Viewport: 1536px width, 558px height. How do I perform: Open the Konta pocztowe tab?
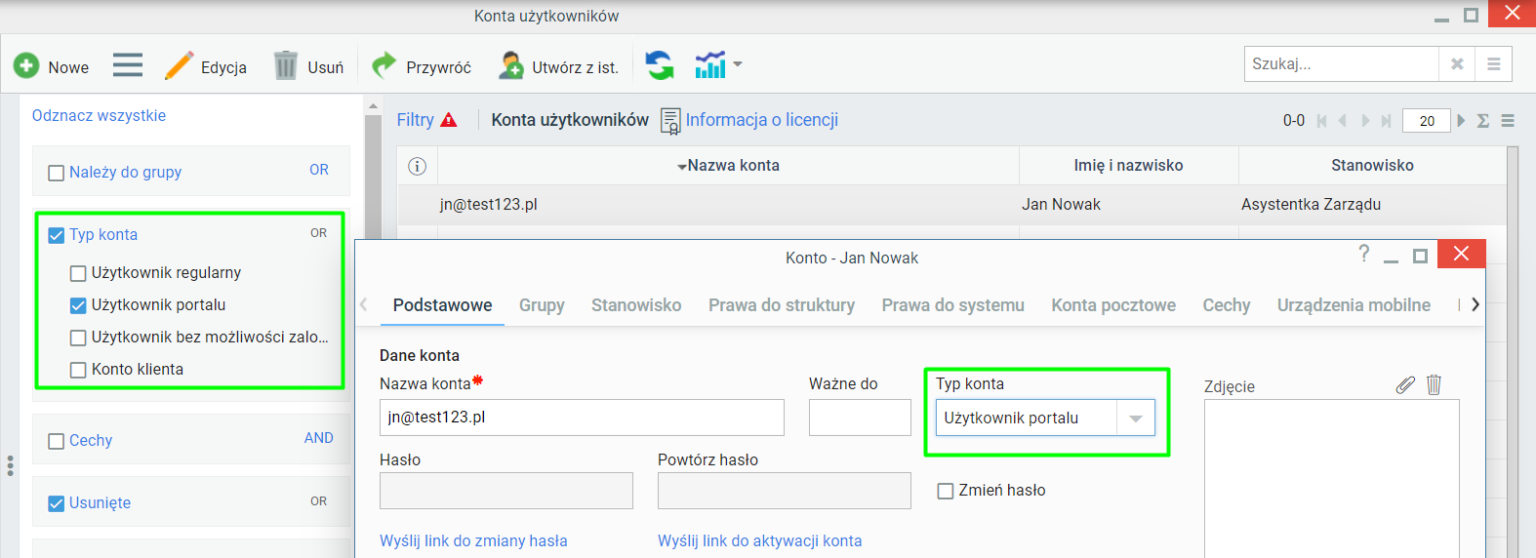(1113, 305)
